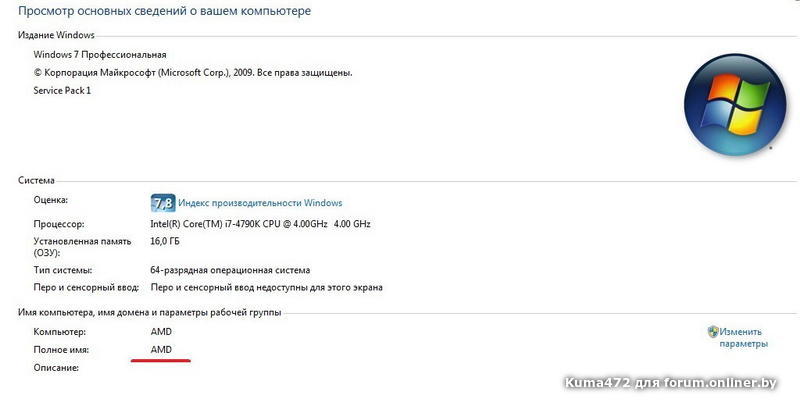Click the 64-разрядная операционная система value

point(230,270)
